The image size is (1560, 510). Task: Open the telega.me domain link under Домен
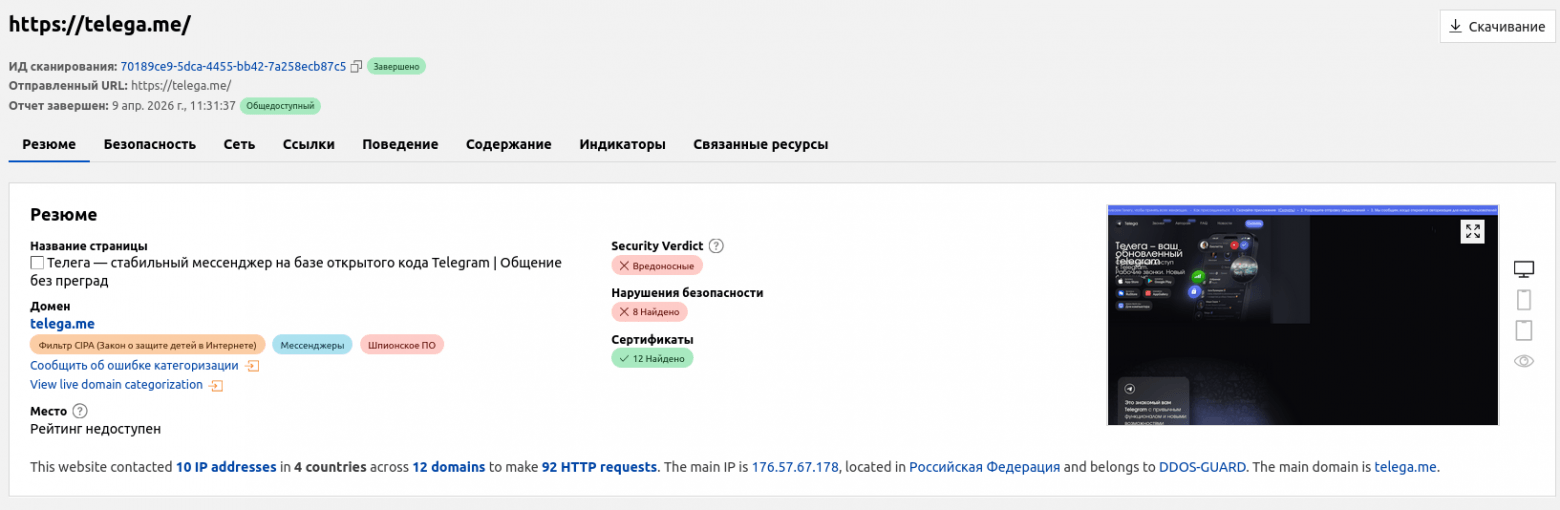(x=62, y=323)
